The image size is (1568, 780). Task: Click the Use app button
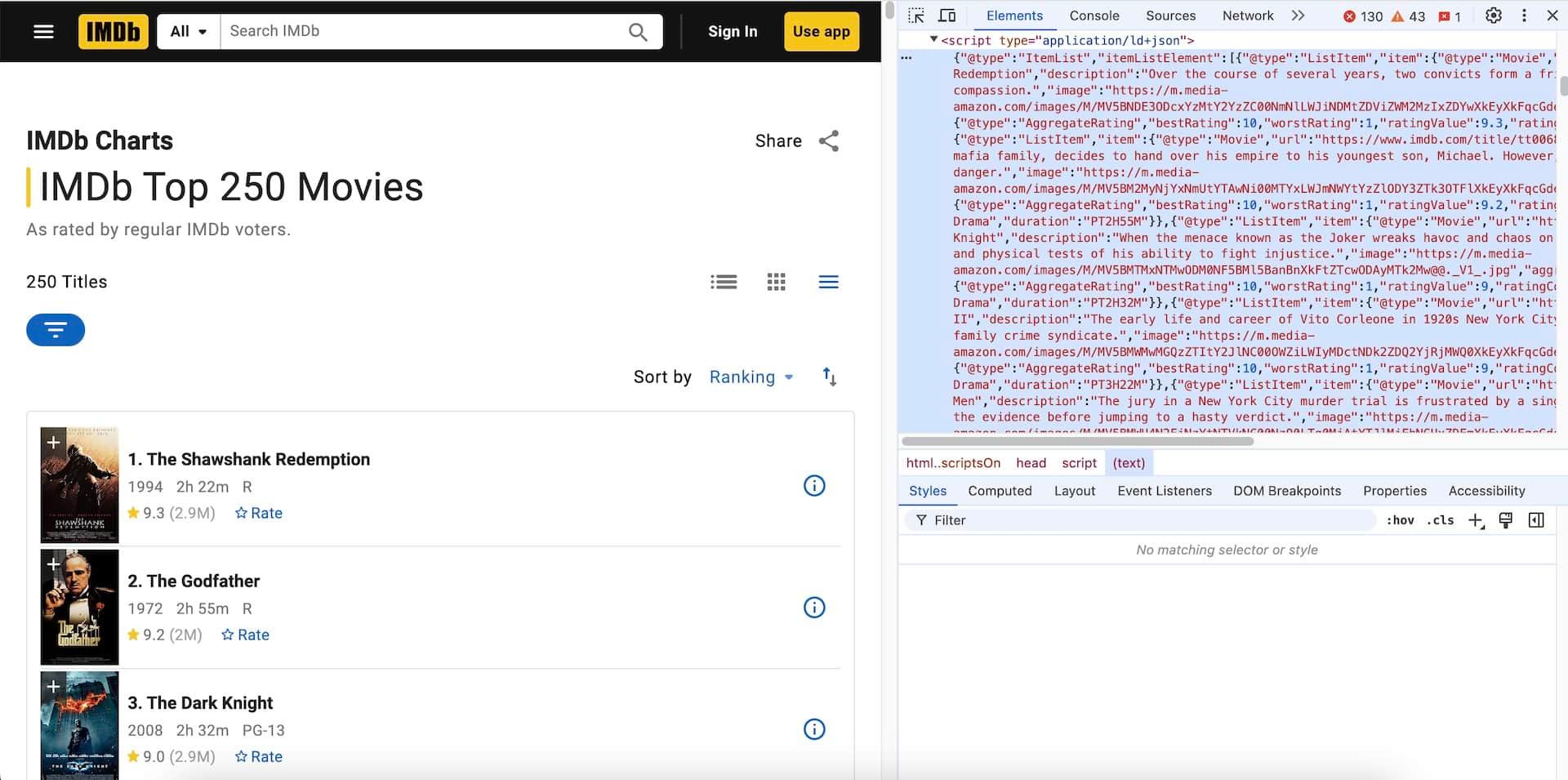pos(821,31)
